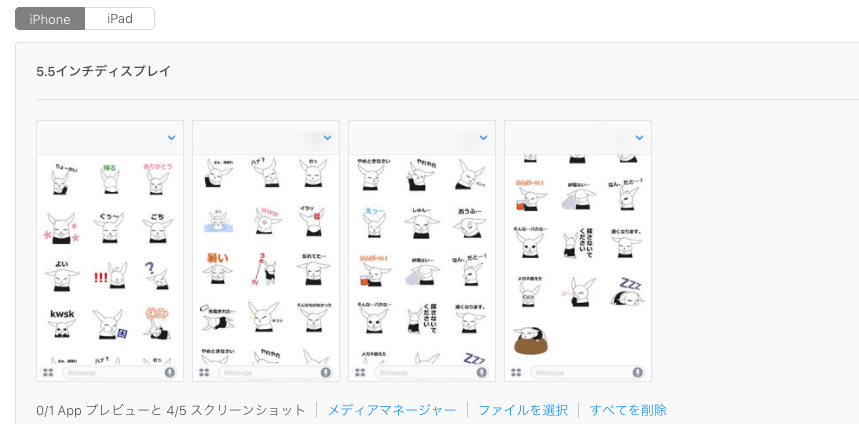Image resolution: width=859 pixels, height=424 pixels.
Task: Click the おうふ… sticker in third screenshot
Action: coord(469,222)
